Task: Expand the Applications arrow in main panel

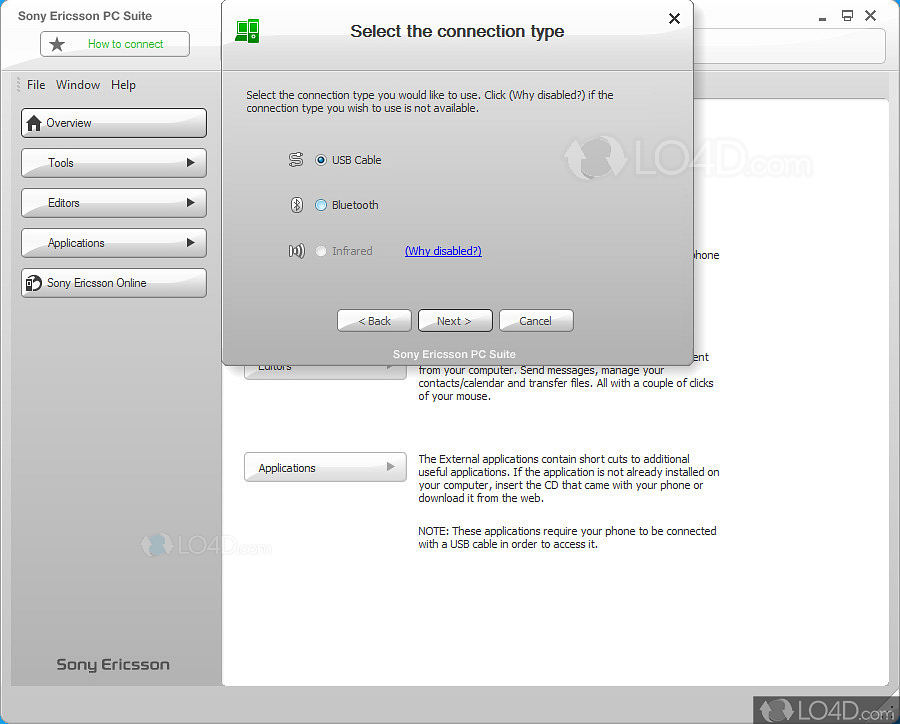Action: point(390,467)
